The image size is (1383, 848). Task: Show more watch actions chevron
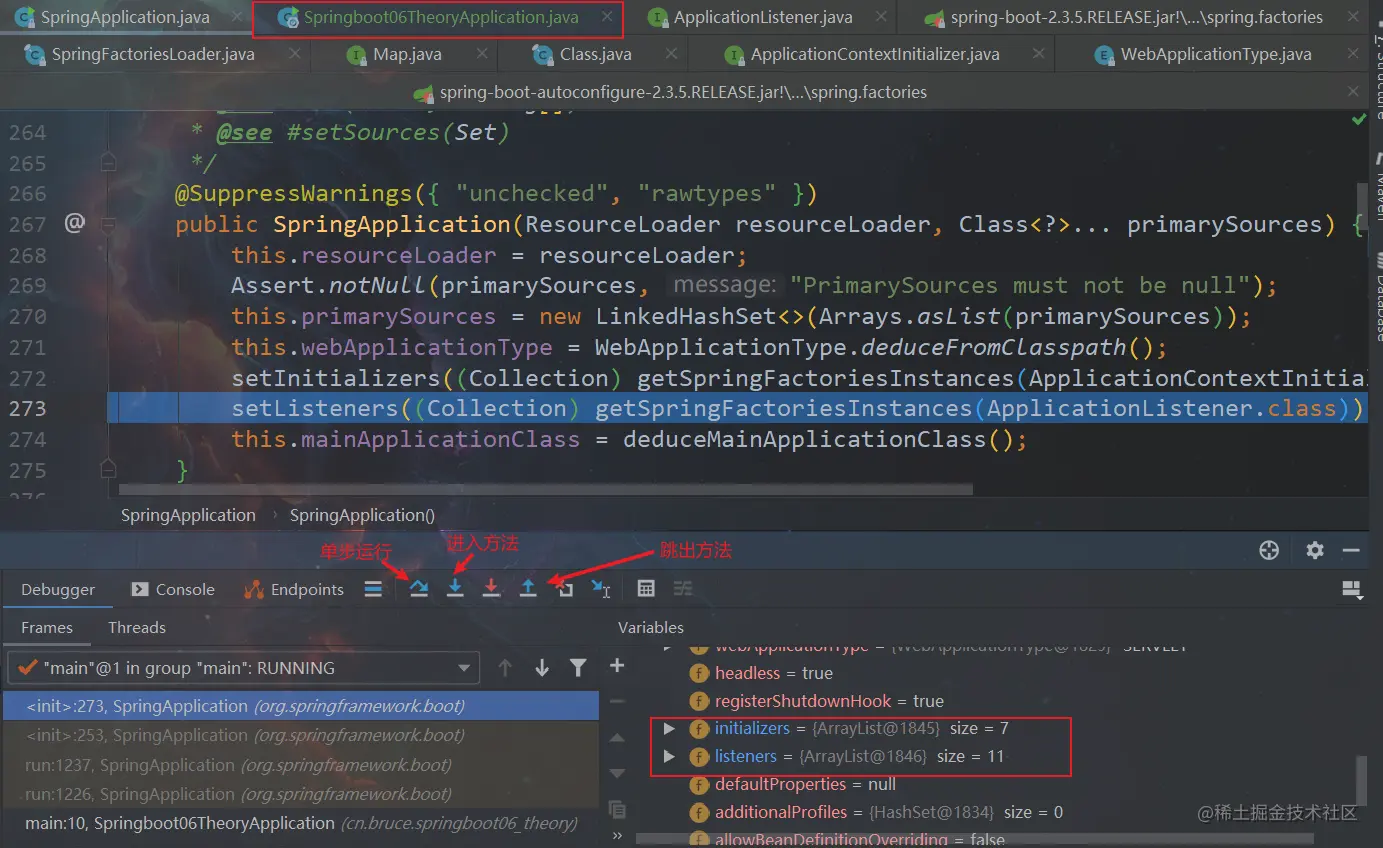pos(617,836)
